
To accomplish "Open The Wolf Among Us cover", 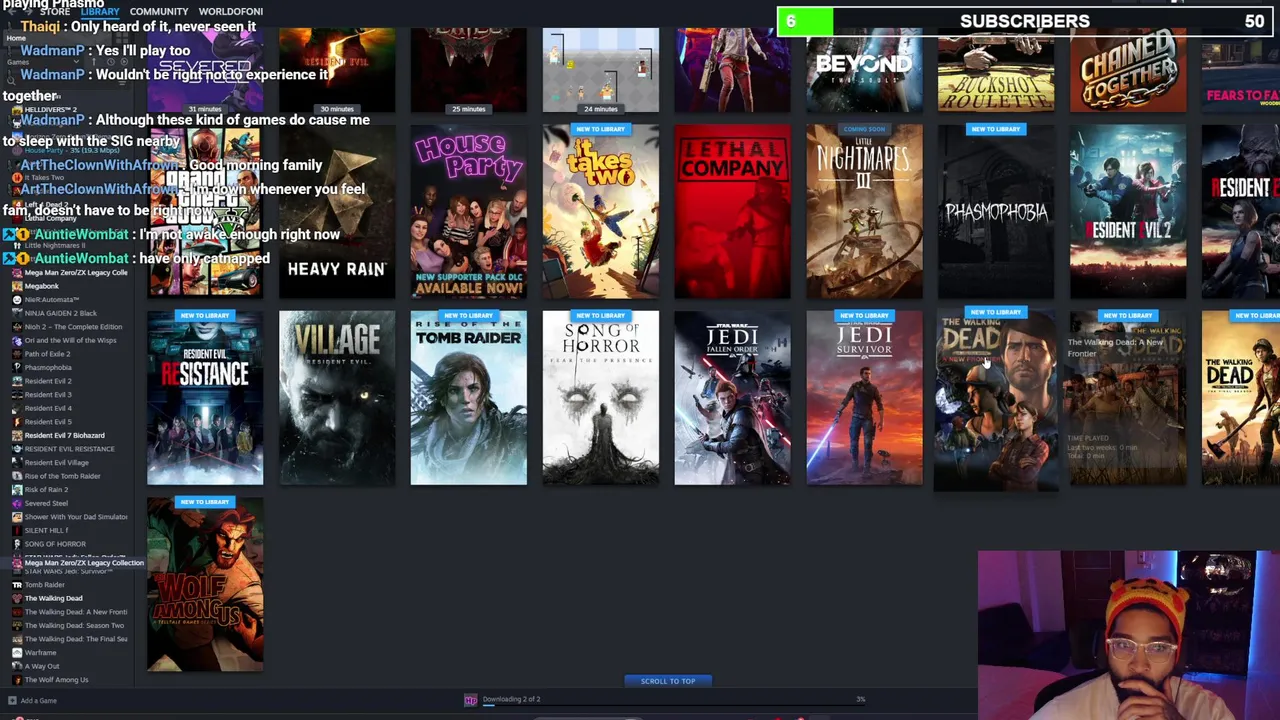I will 205,584.
